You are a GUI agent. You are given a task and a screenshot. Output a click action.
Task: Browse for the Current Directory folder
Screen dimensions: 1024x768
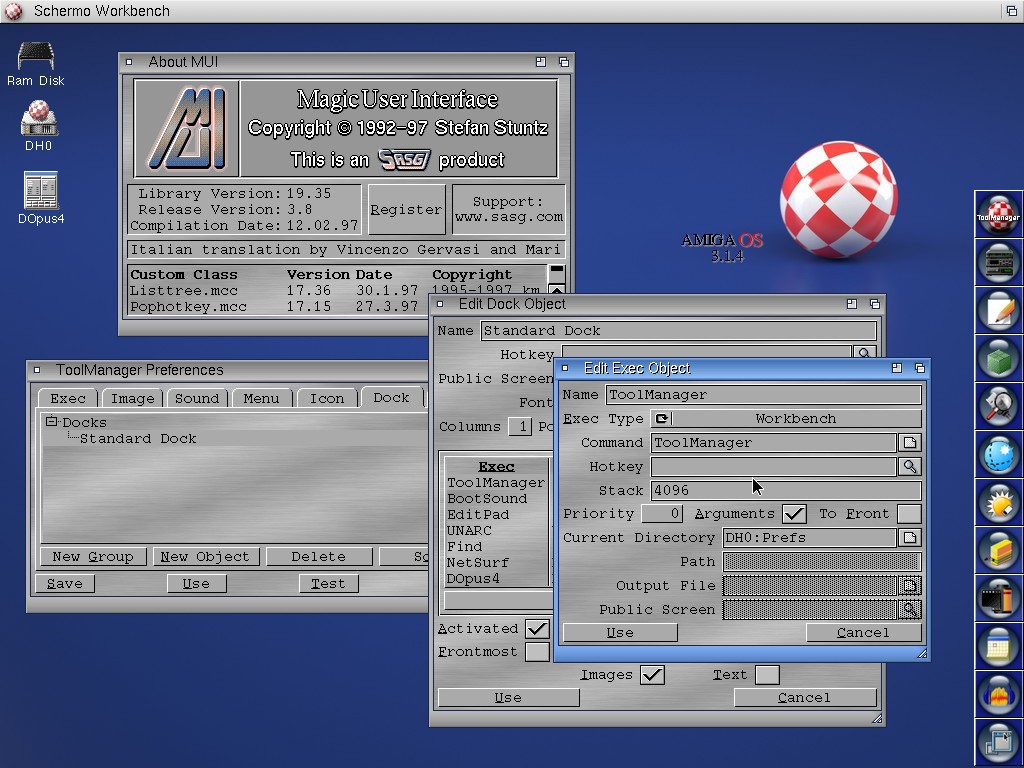(909, 537)
